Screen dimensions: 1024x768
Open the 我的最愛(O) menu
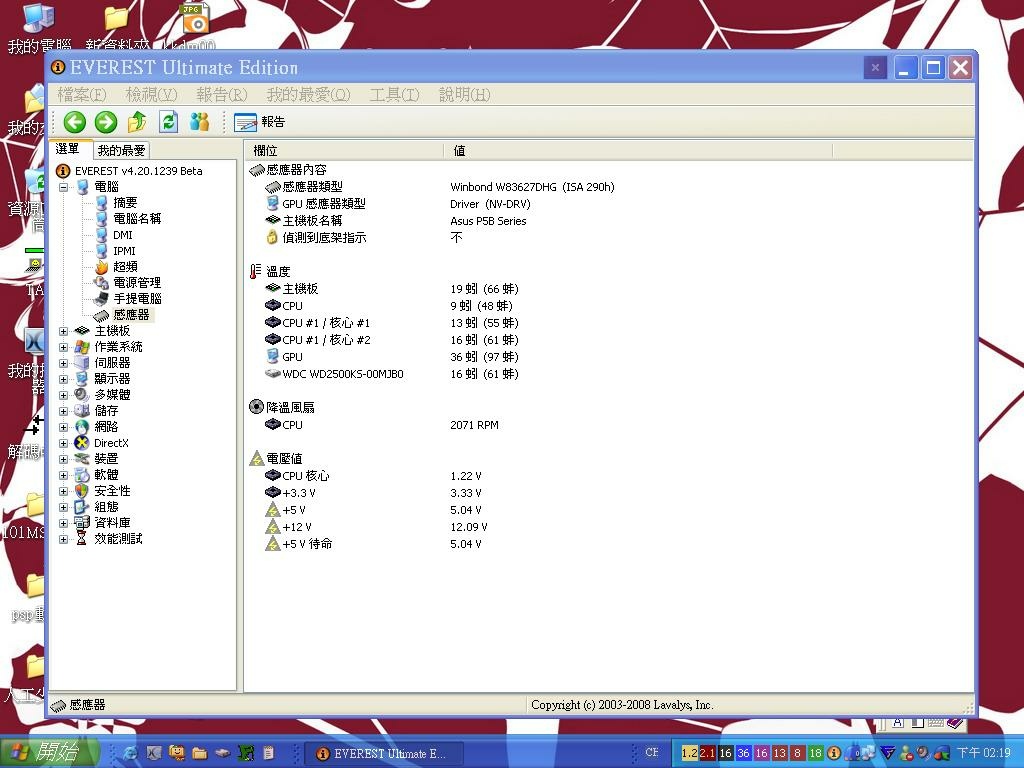[x=308, y=95]
